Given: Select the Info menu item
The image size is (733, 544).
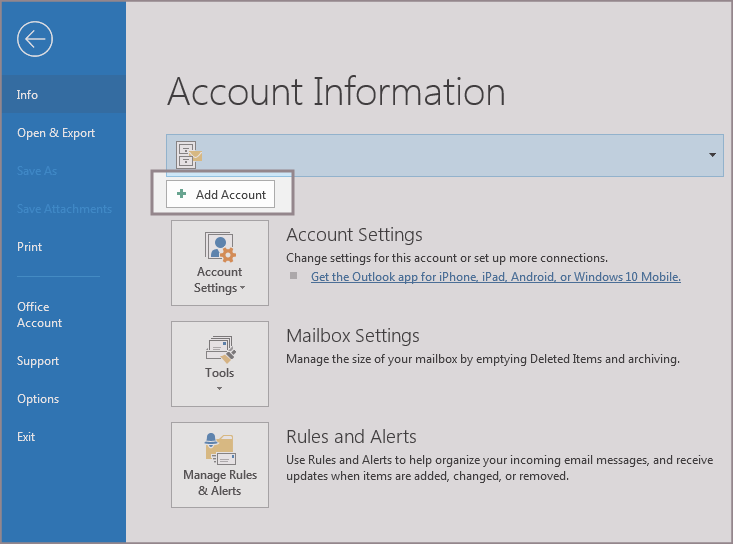Looking at the screenshot, I should [28, 95].
